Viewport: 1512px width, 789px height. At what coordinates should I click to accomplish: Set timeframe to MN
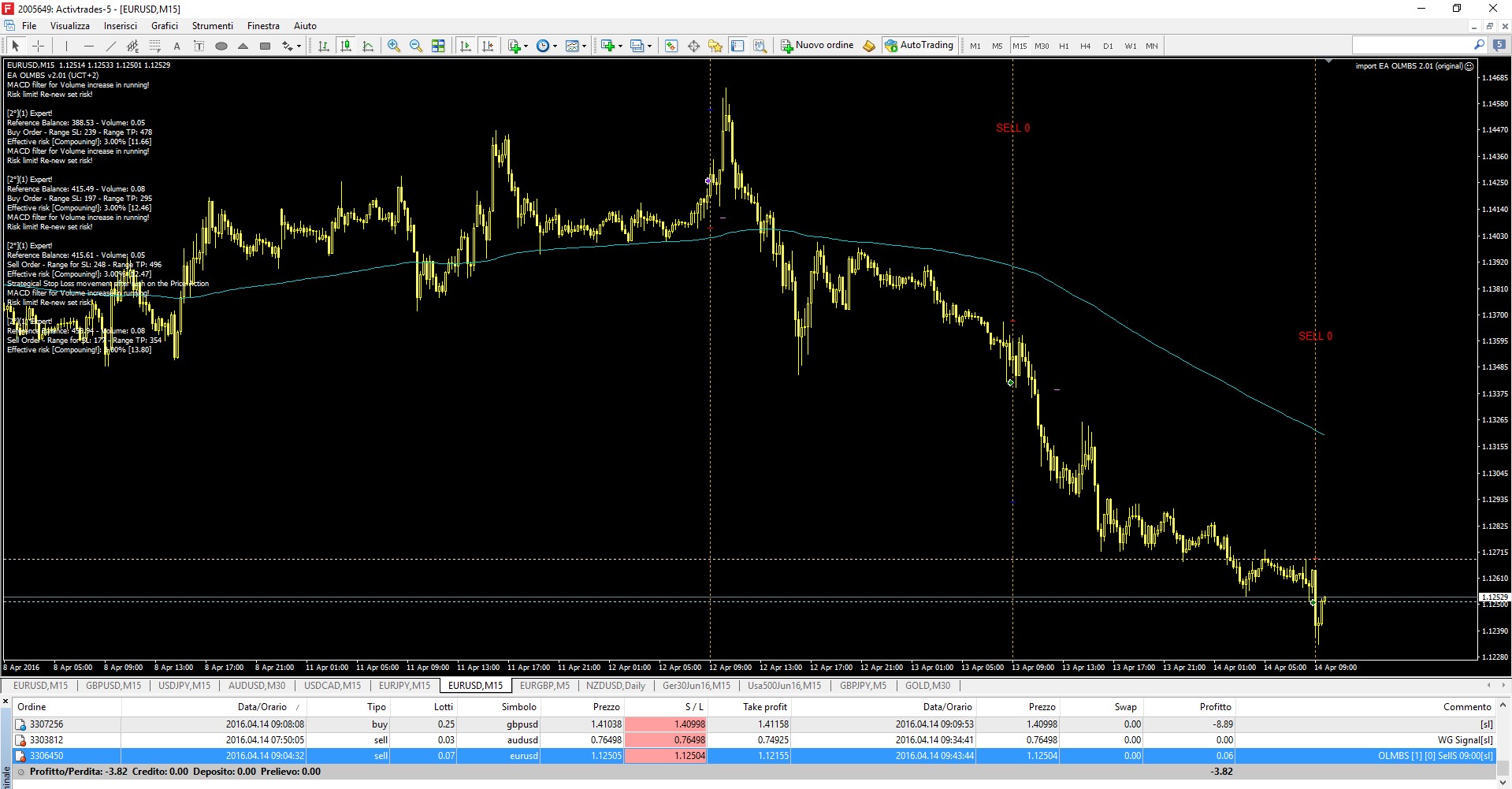pos(1152,46)
